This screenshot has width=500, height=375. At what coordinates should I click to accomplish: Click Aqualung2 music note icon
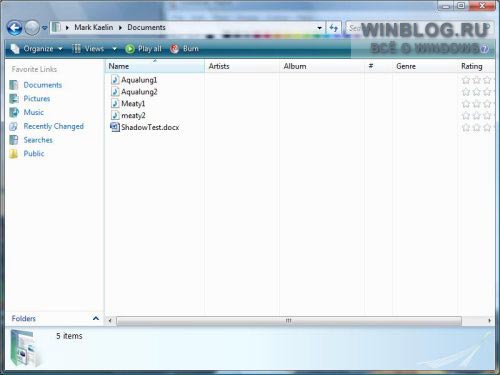tap(115, 91)
